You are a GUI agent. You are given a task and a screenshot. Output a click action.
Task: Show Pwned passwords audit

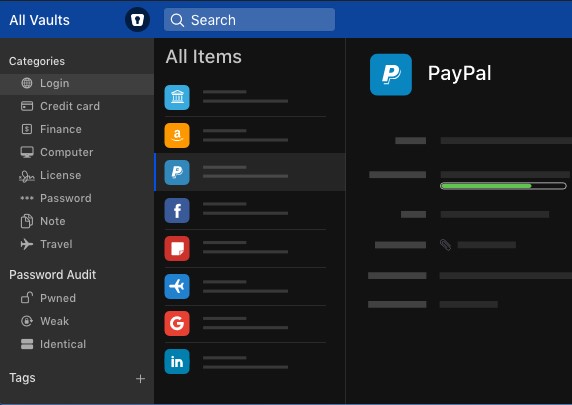[77, 298]
